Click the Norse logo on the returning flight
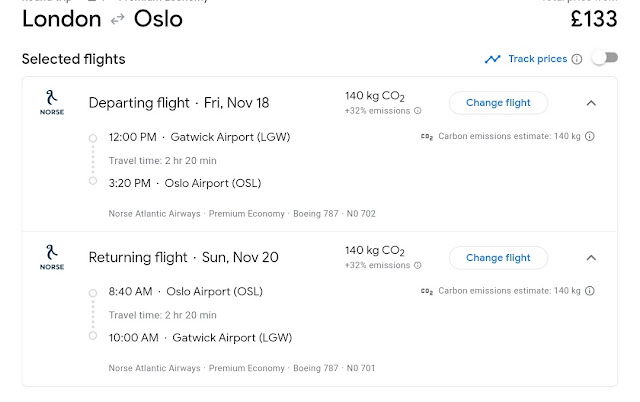Viewport: 640px width, 402px height. pos(52,258)
